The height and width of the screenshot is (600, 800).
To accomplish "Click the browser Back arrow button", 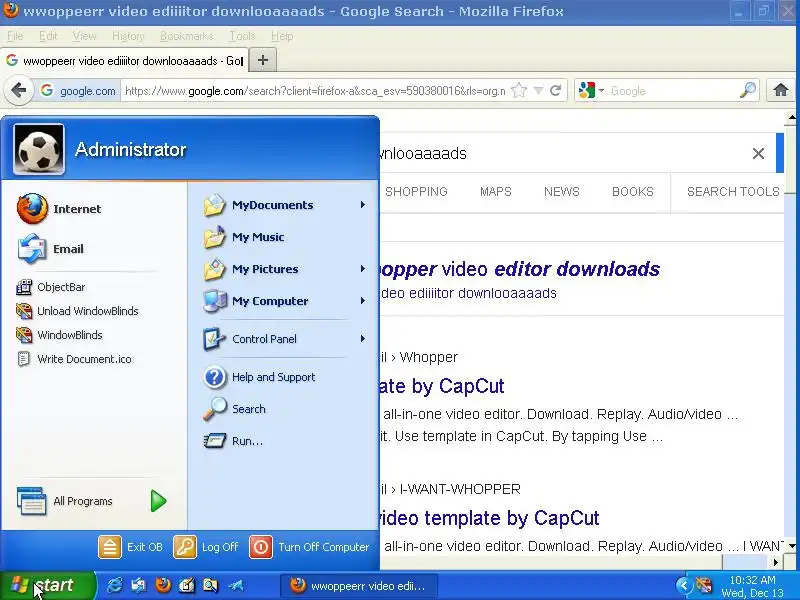I will pyautogui.click(x=18, y=91).
